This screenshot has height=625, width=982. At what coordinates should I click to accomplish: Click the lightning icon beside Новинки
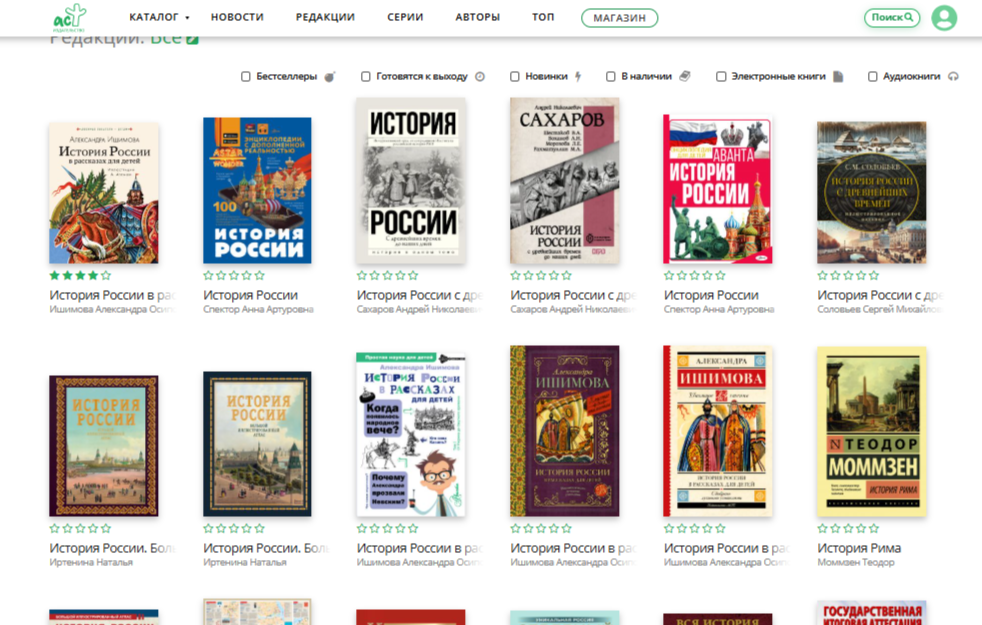click(x=578, y=76)
